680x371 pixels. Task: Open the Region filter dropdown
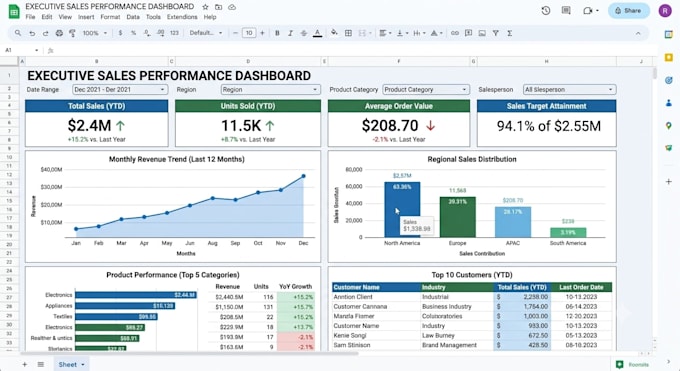tap(270, 89)
